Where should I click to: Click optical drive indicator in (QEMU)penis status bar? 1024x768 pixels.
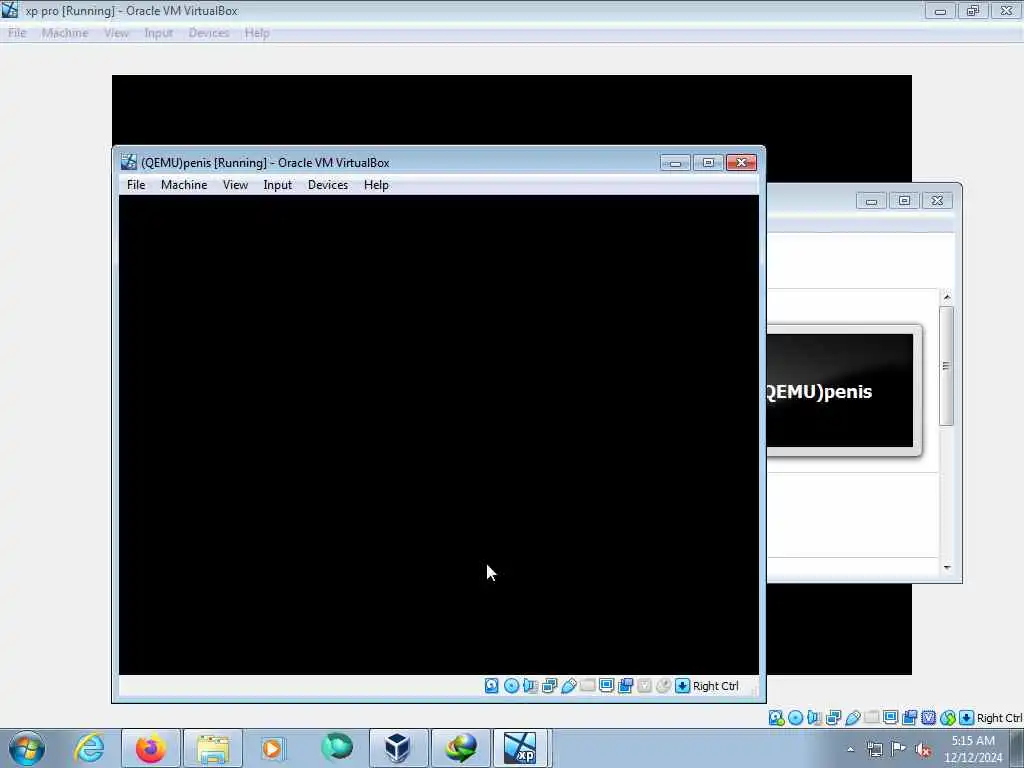[x=511, y=685]
